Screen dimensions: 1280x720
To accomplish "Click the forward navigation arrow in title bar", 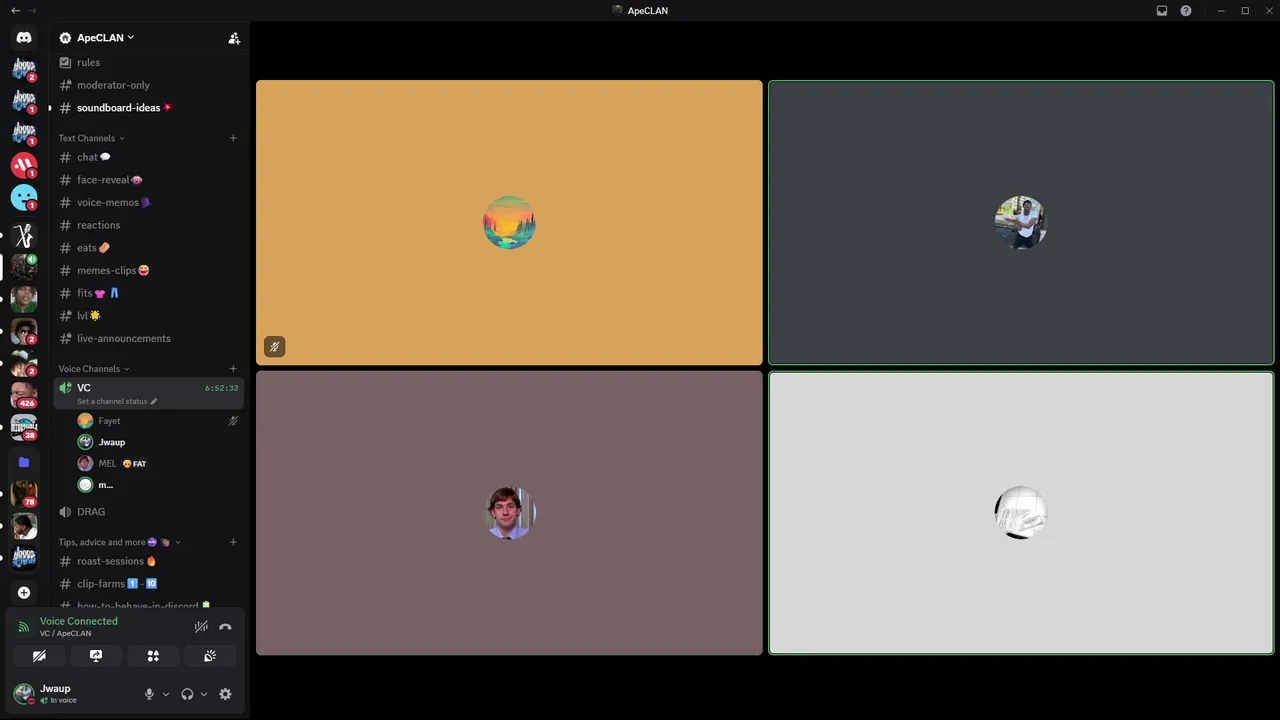I will coord(32,10).
